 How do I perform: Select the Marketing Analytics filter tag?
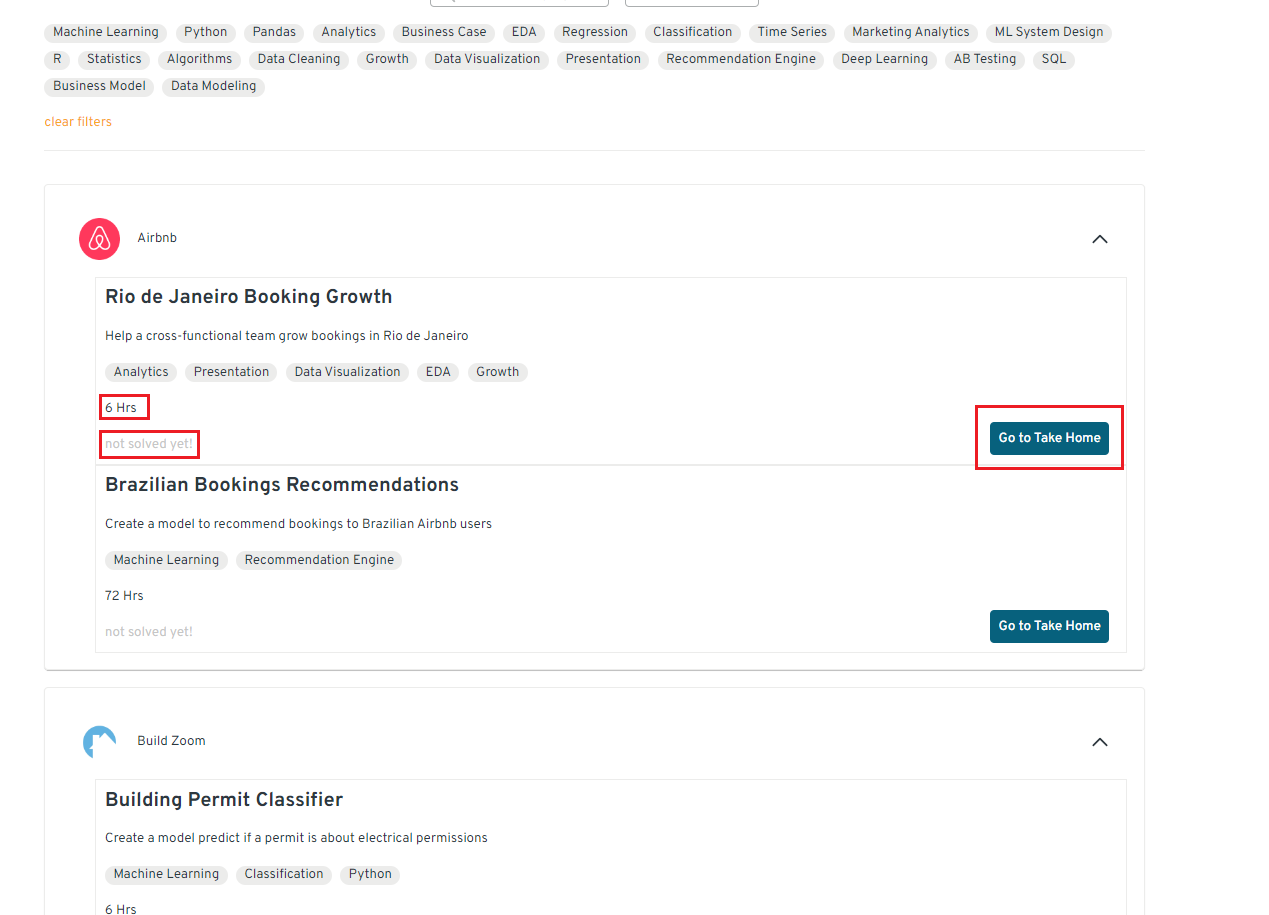[910, 32]
